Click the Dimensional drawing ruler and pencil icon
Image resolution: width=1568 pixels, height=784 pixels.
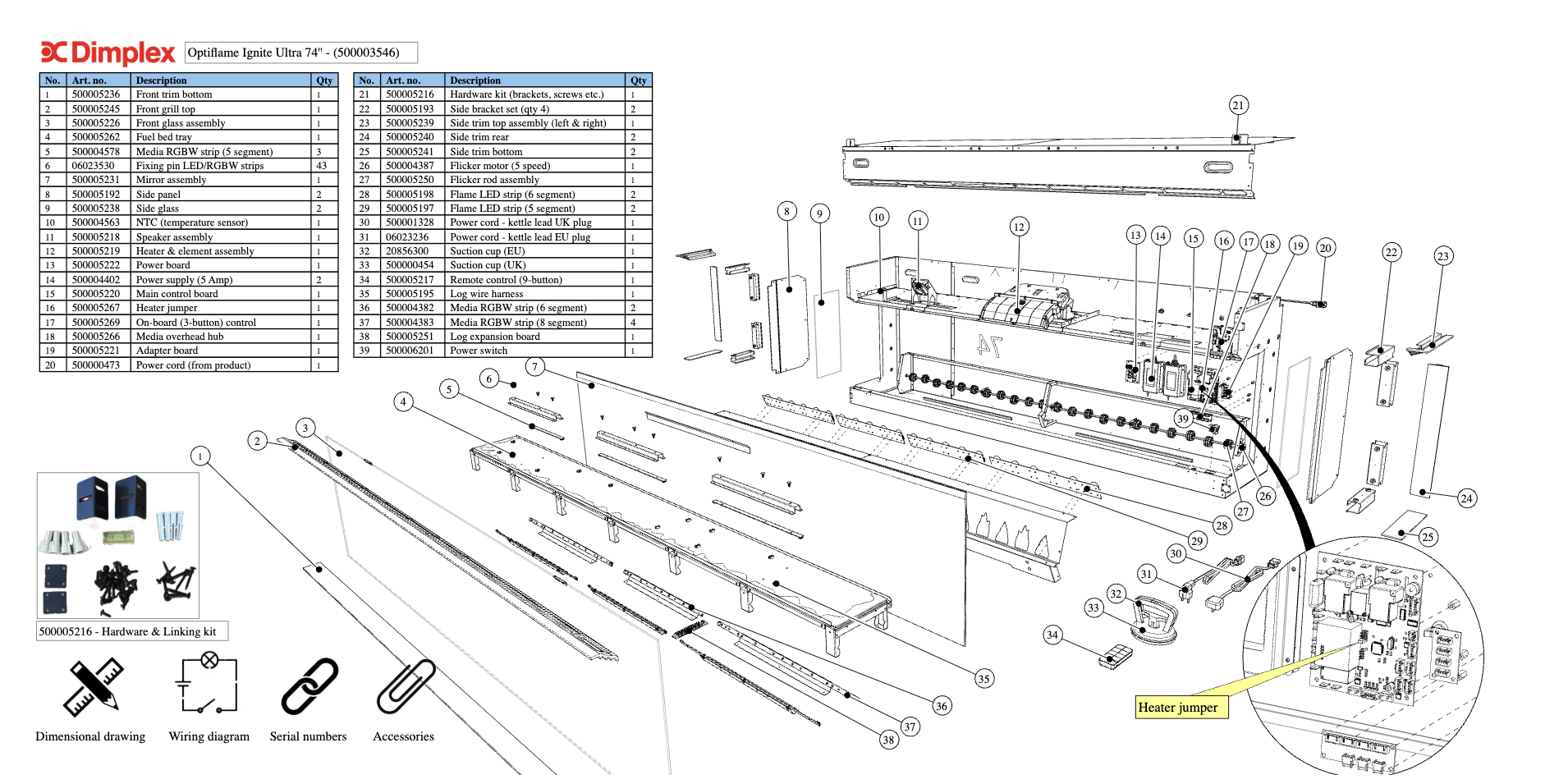click(92, 687)
